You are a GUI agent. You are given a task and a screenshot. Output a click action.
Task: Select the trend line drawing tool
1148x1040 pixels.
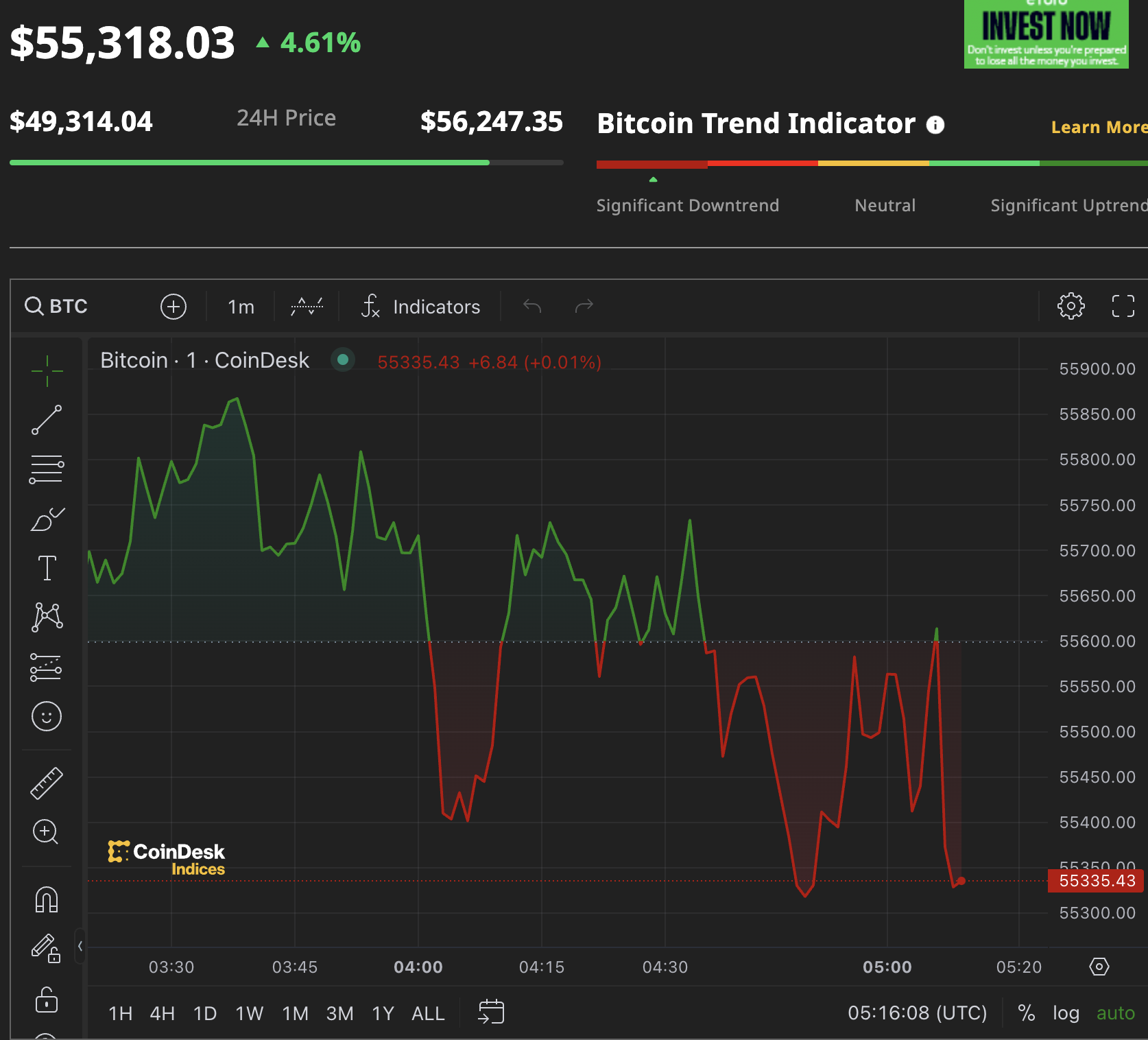(x=47, y=420)
